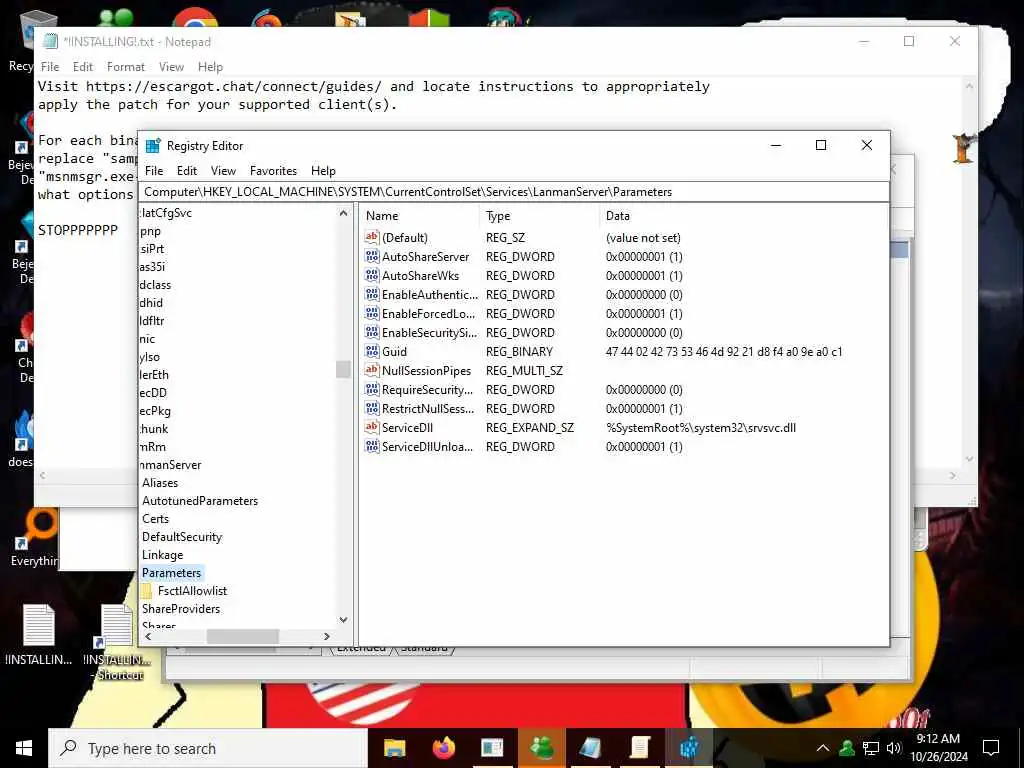Show hidden tray icons chevron
The width and height of the screenshot is (1024, 768).
click(x=823, y=748)
